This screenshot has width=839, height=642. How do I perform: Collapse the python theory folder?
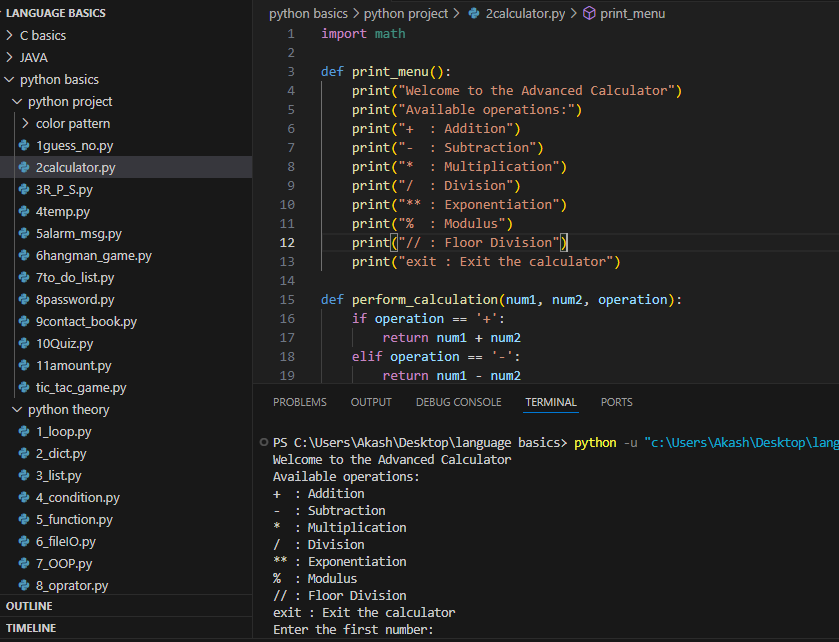tap(68, 410)
